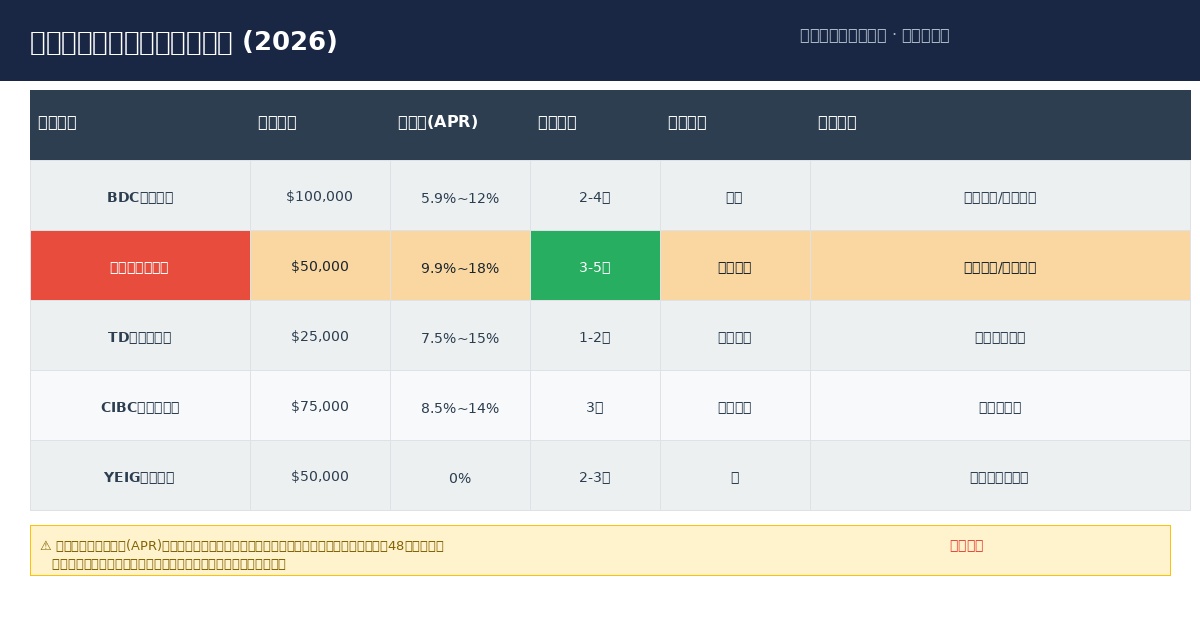Screen dimensions: 1200x630
Task: Click the red highlighted row name cell
Action: point(140,267)
